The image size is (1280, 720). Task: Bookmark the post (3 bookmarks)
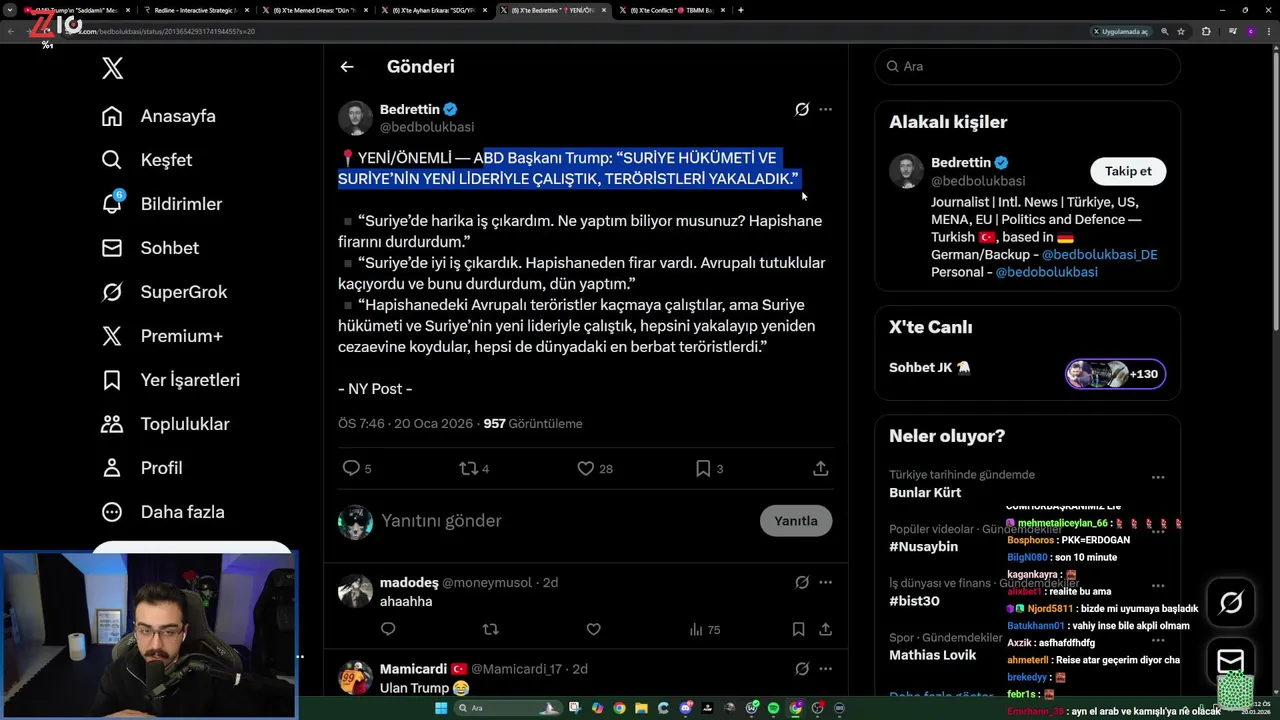click(x=709, y=468)
